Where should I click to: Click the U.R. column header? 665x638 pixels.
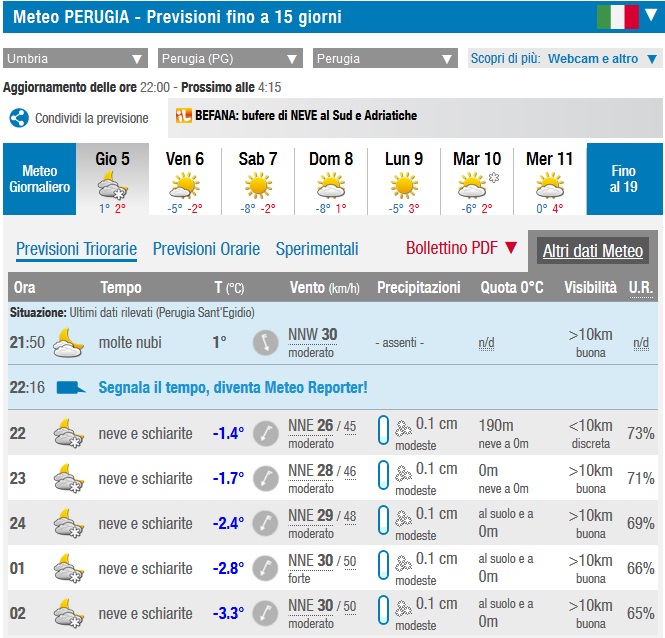(x=640, y=287)
